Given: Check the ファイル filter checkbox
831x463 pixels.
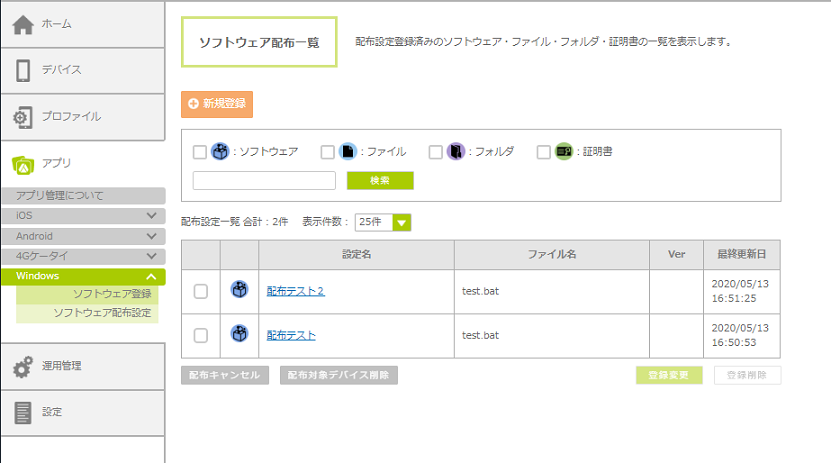Looking at the screenshot, I should coord(328,152).
